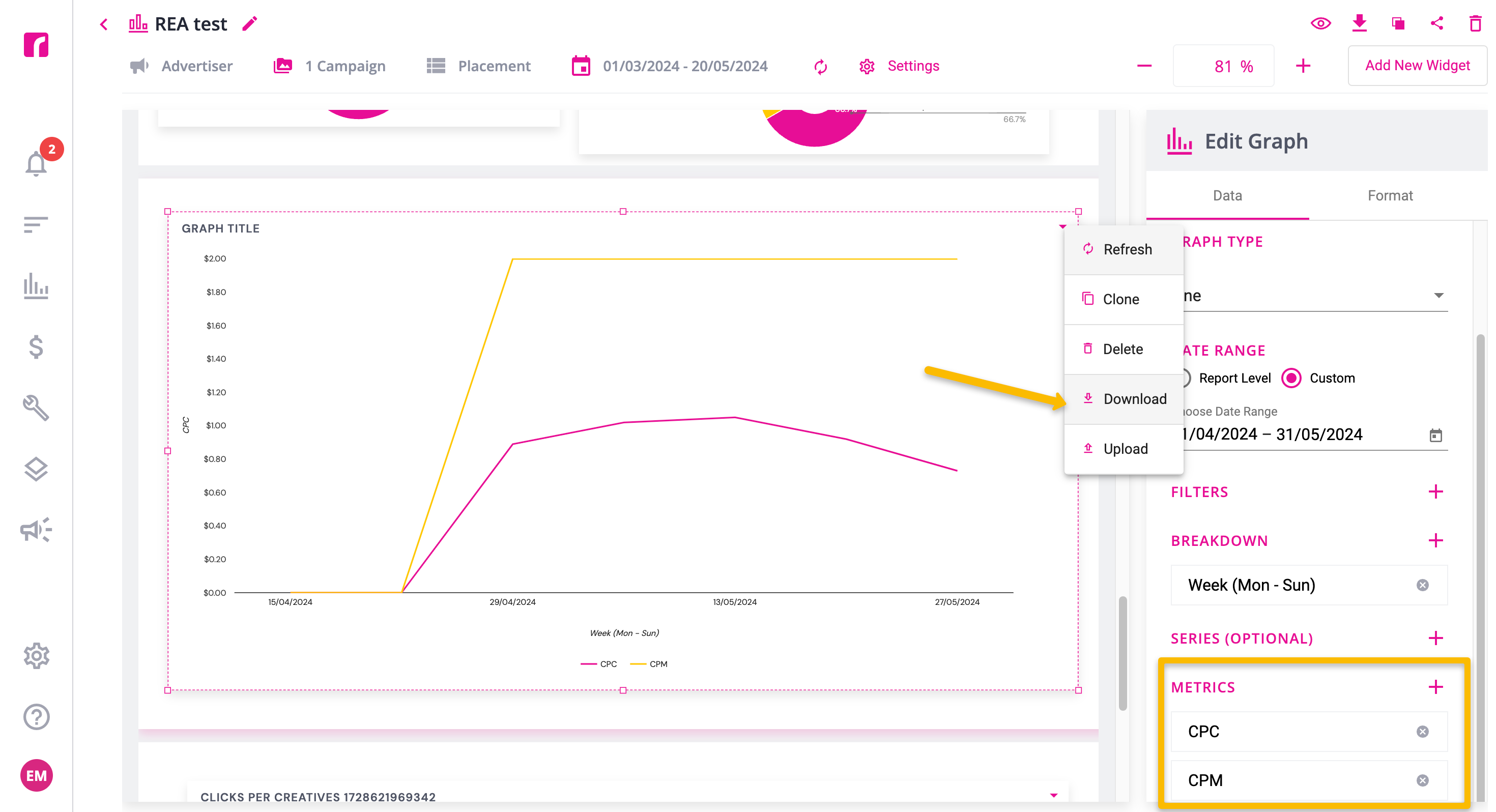Choose Download from the widget menu

(1123, 399)
